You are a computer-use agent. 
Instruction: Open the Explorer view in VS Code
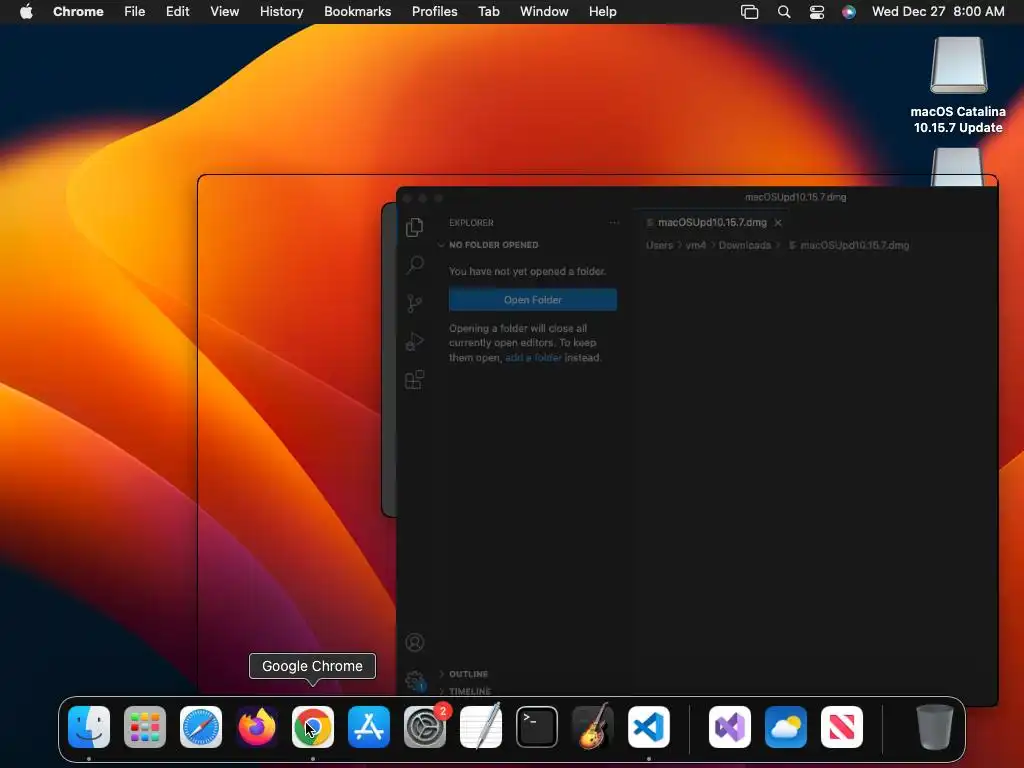(415, 227)
